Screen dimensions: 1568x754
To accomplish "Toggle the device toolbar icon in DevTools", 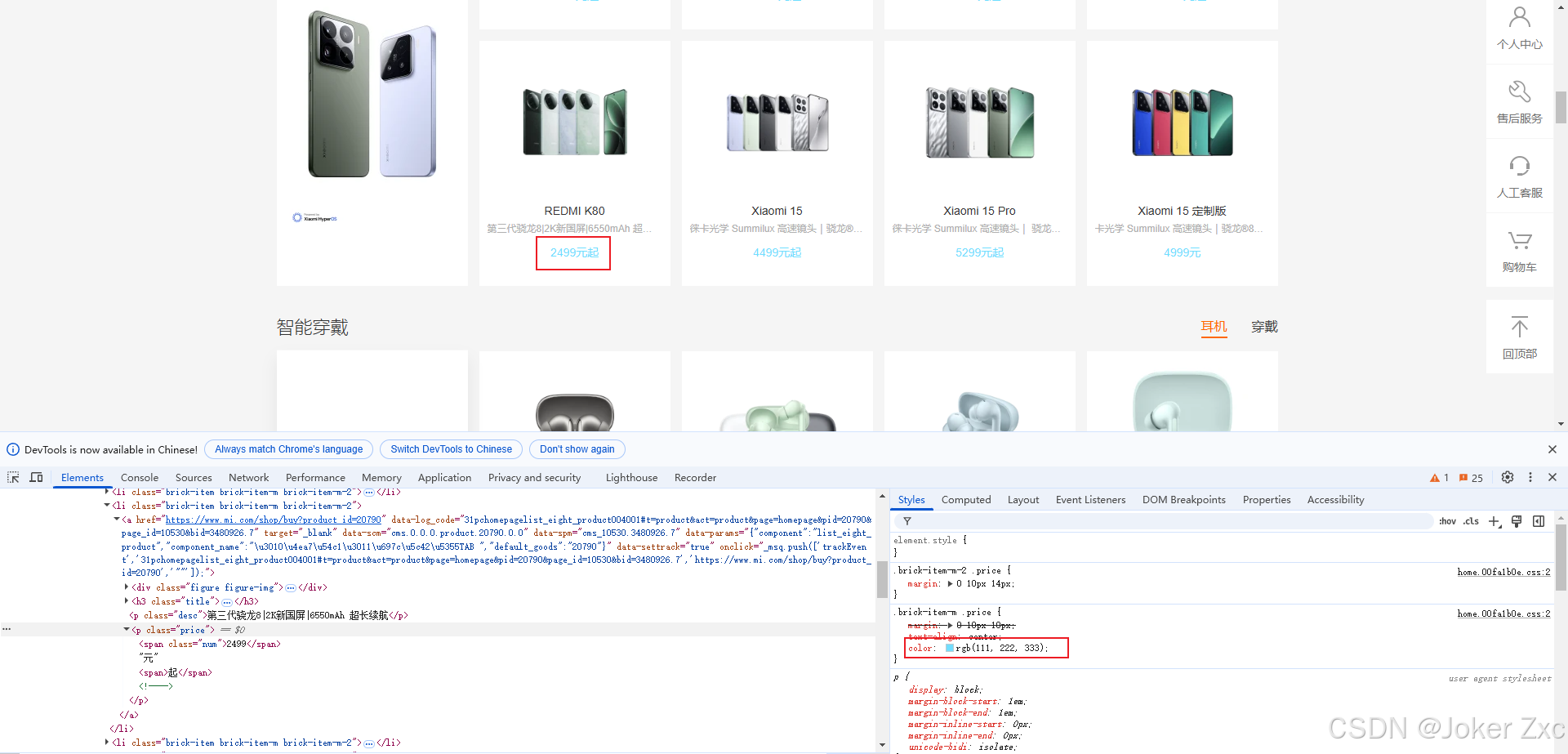I will coord(36,477).
